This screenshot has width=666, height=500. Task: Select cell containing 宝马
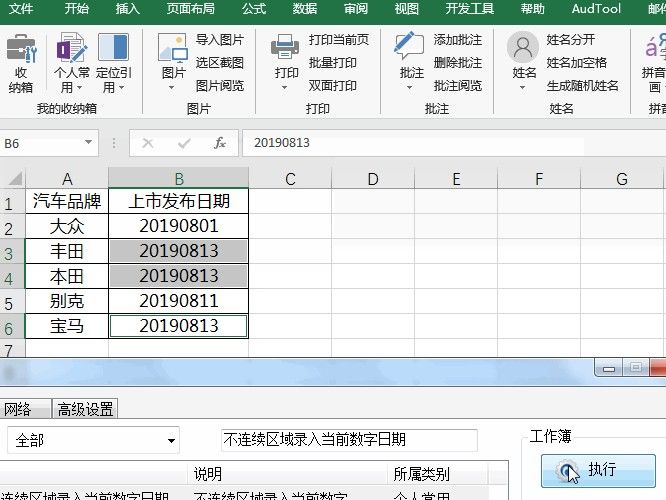click(x=67, y=326)
